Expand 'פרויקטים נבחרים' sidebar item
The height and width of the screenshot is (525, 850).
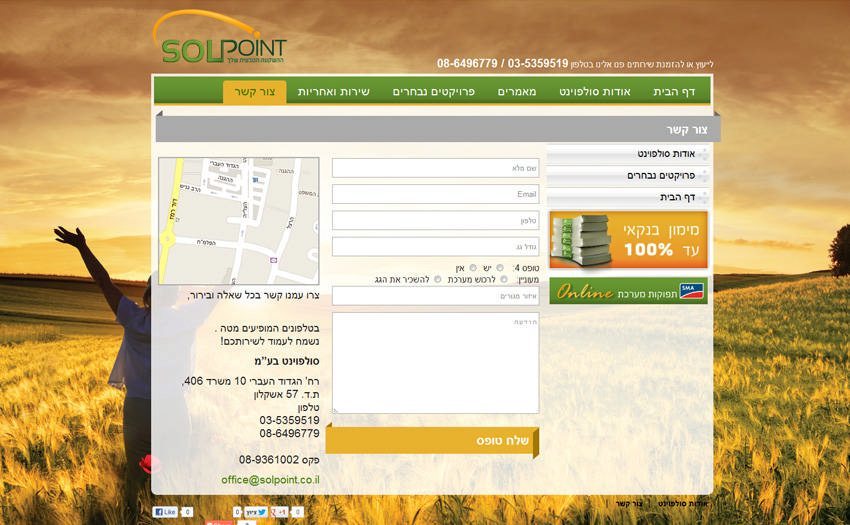pos(629,175)
